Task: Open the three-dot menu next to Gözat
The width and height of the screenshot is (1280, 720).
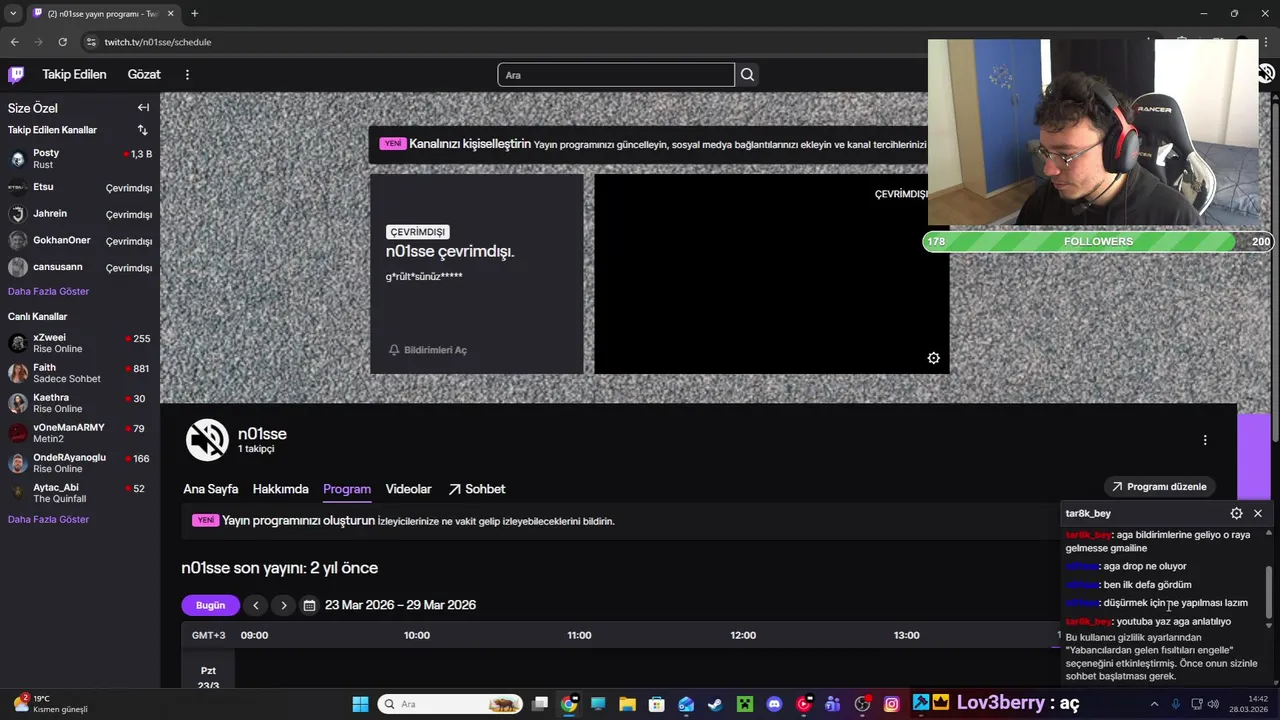Action: [187, 74]
